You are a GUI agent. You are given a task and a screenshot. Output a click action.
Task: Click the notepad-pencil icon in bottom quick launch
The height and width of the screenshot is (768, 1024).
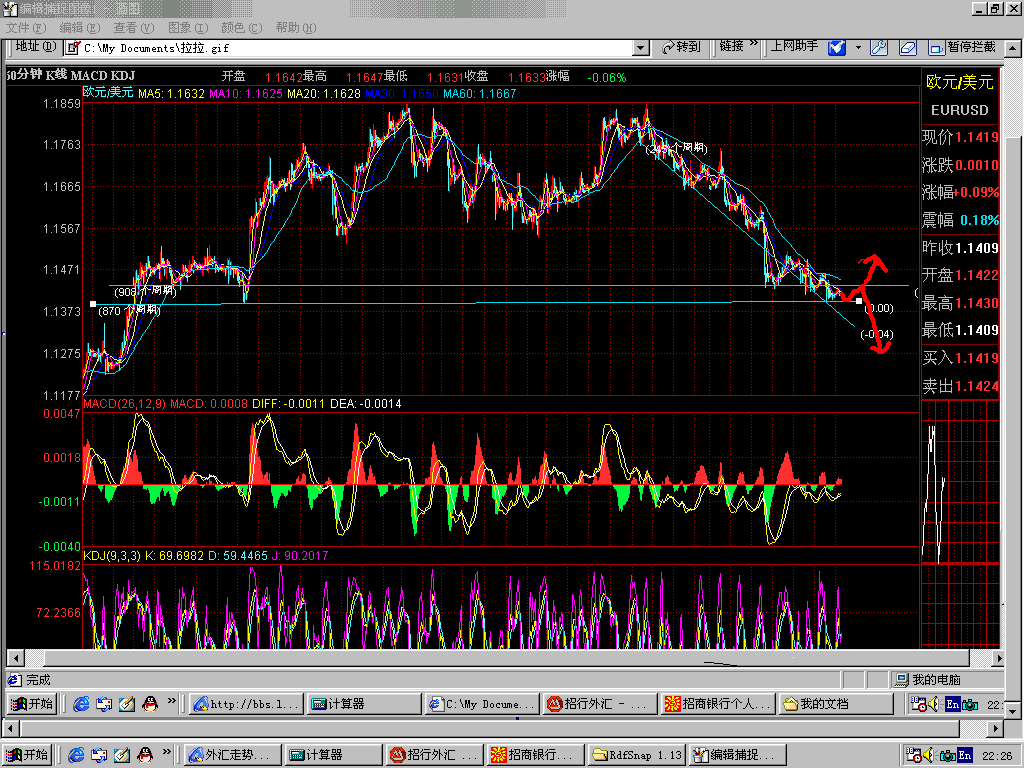point(122,755)
